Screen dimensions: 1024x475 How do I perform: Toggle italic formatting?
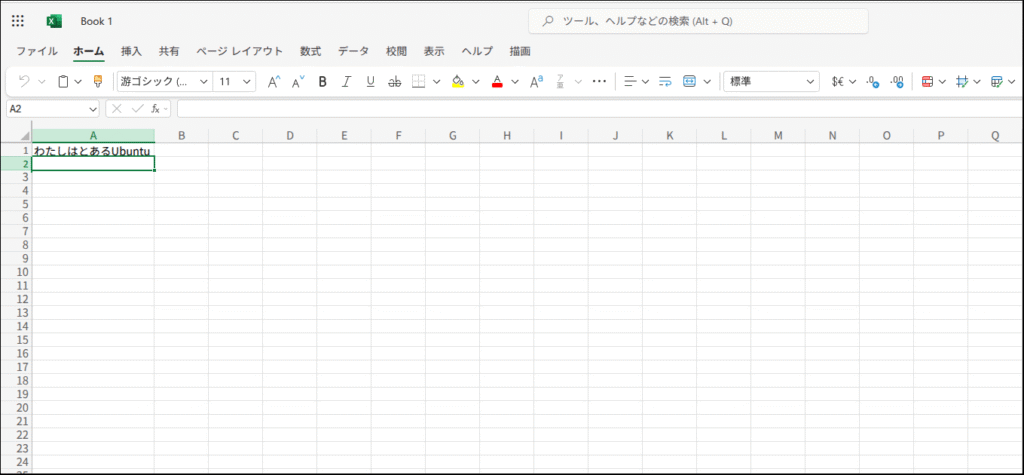click(346, 82)
